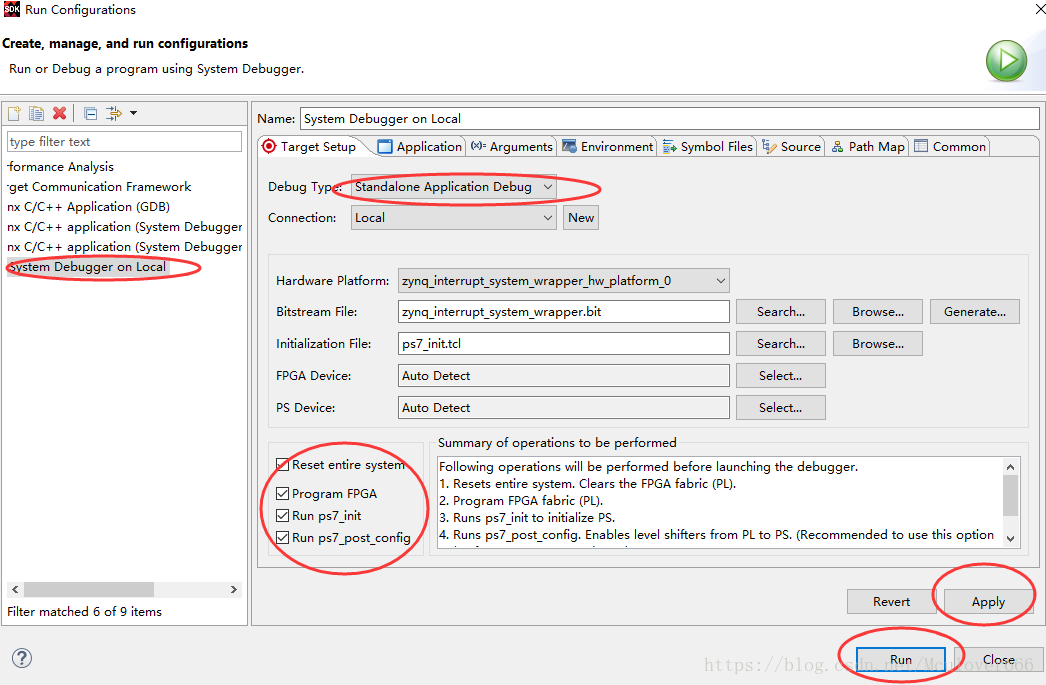Click the FPGA Device Auto Detect field

click(563, 376)
